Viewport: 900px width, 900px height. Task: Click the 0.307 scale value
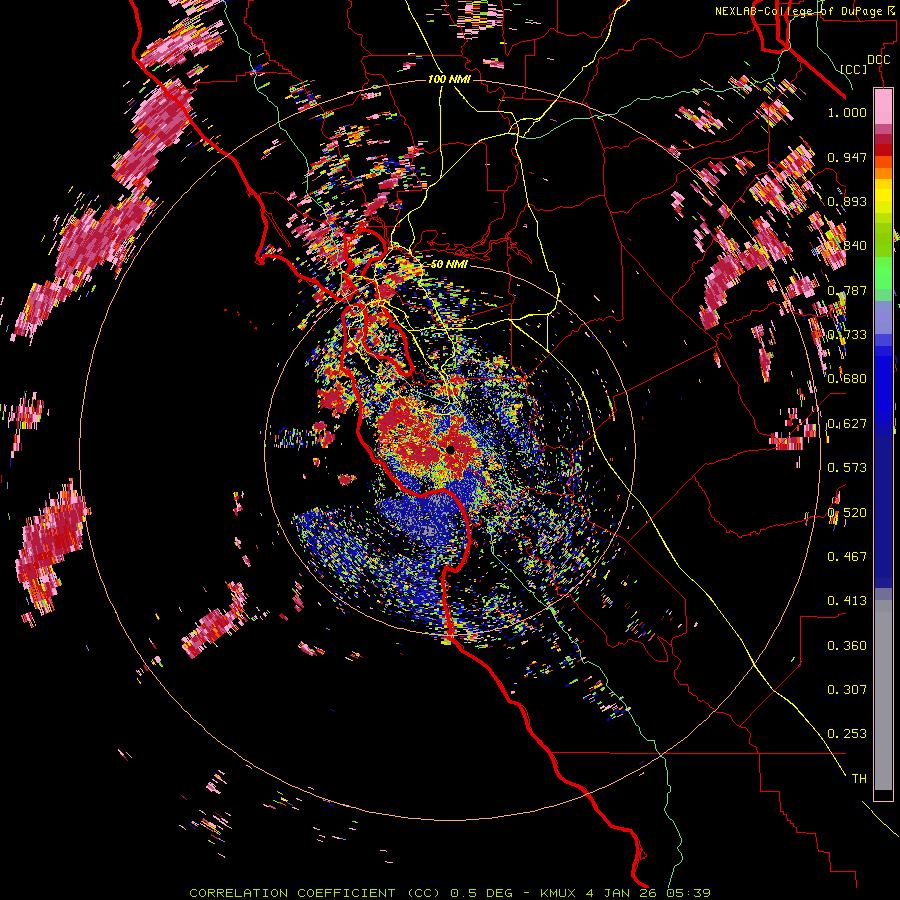[847, 690]
